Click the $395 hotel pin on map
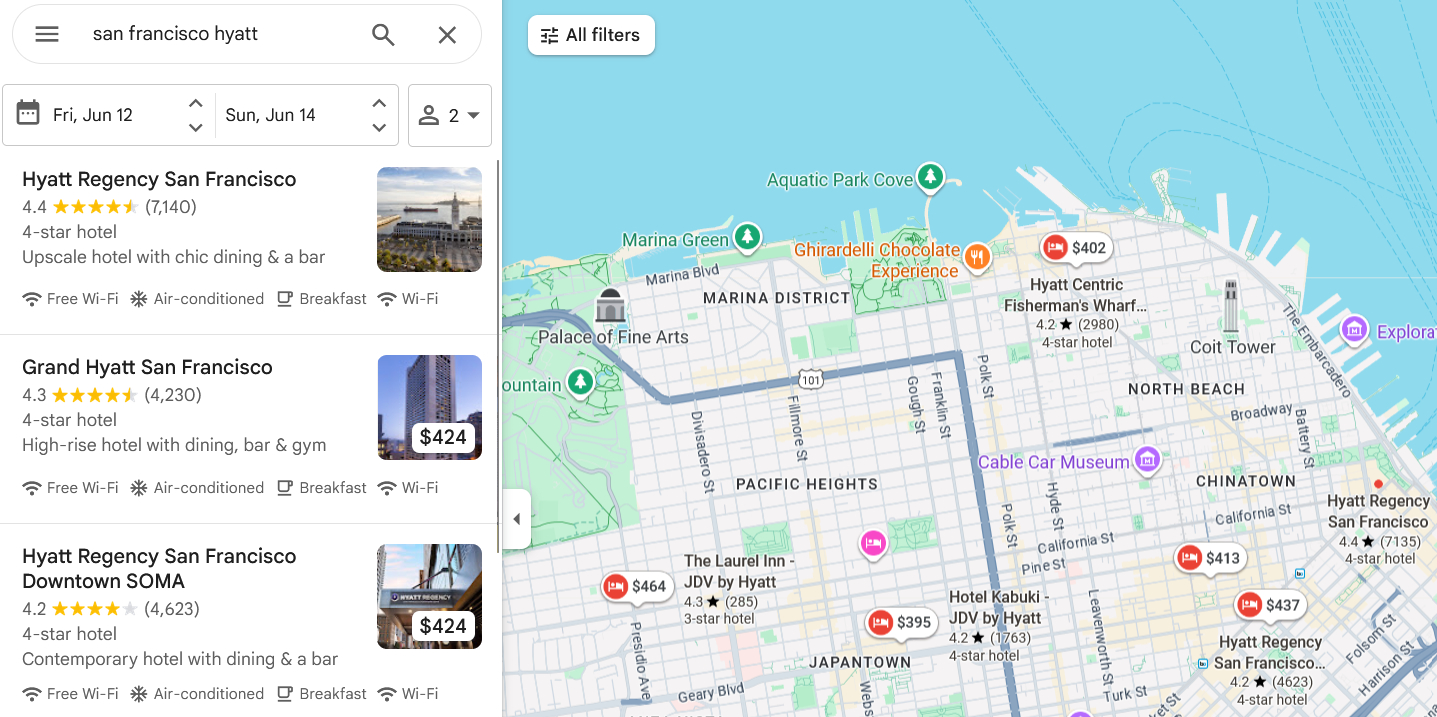The width and height of the screenshot is (1437, 717). [x=900, y=622]
